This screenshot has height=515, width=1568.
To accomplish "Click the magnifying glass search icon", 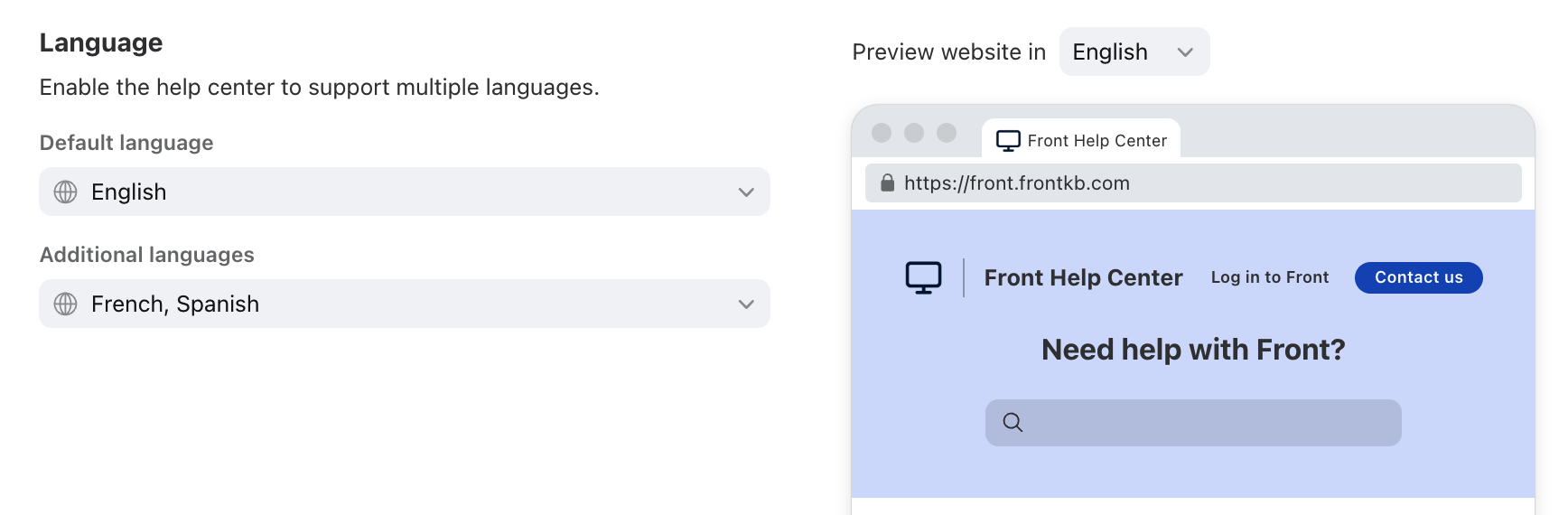I will [1013, 422].
